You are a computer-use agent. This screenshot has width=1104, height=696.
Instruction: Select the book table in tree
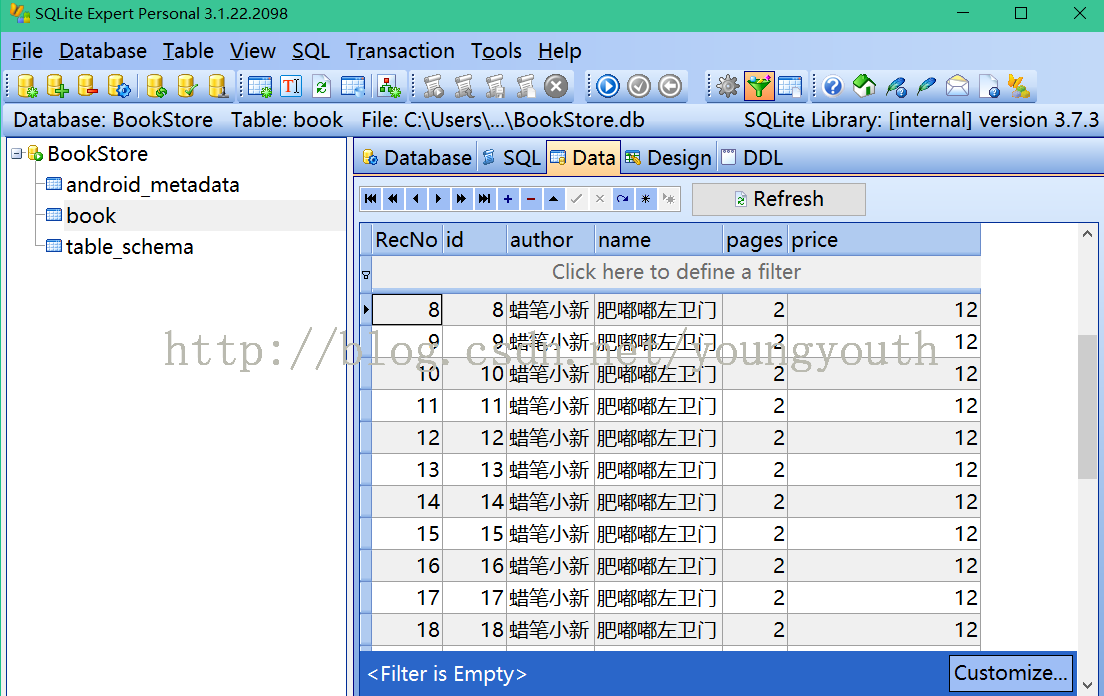tap(91, 216)
